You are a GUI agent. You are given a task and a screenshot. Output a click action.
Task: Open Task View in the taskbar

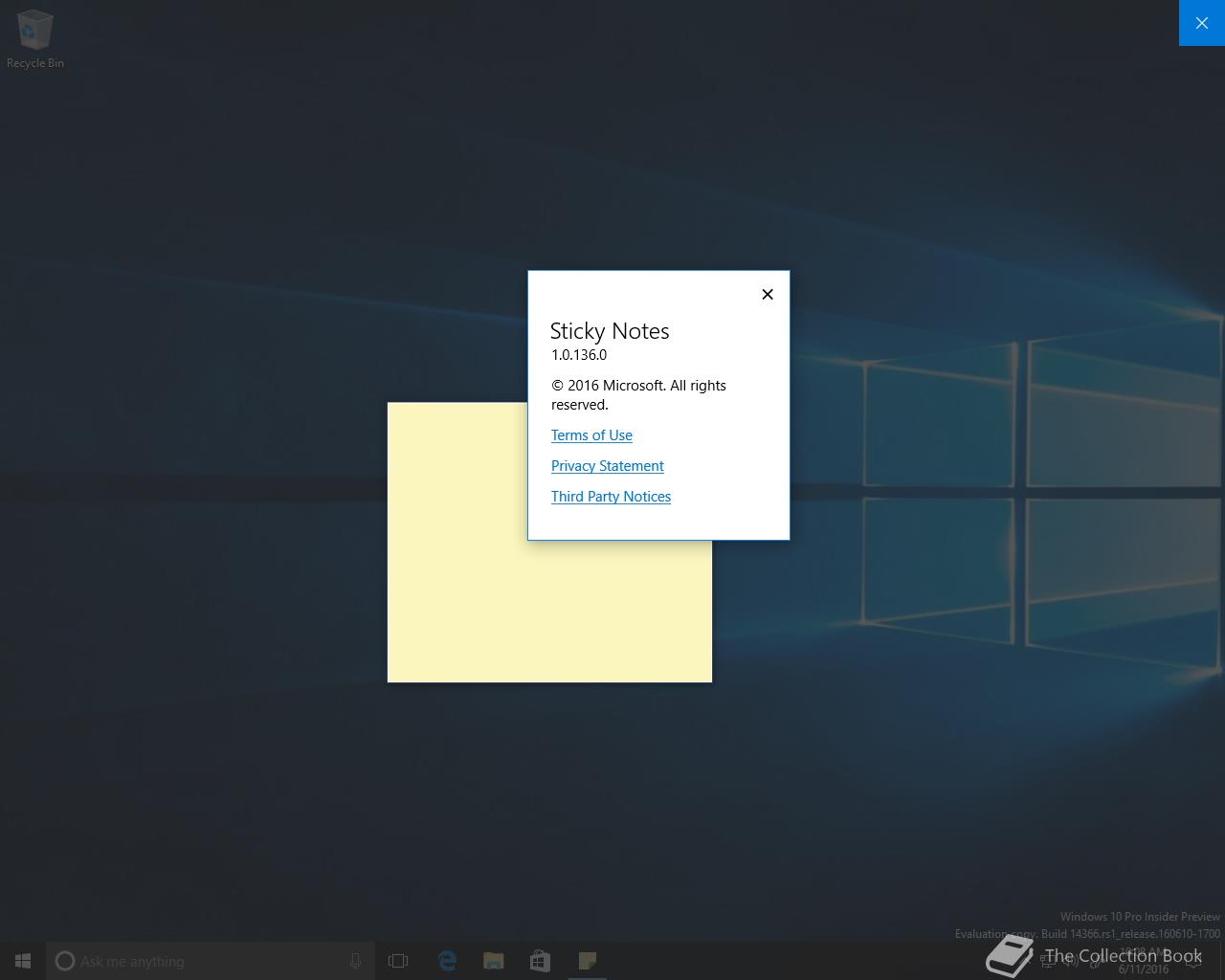pos(398,961)
